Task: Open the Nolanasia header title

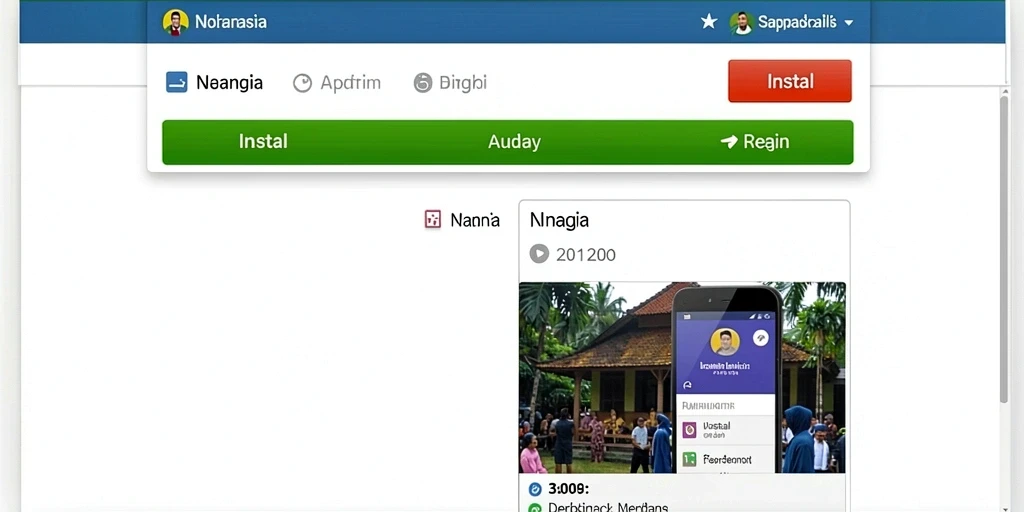Action: [231, 22]
